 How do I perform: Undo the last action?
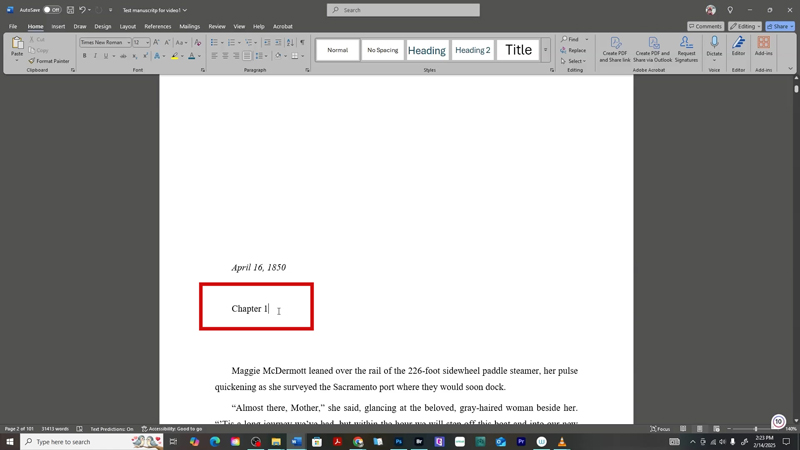coord(82,10)
